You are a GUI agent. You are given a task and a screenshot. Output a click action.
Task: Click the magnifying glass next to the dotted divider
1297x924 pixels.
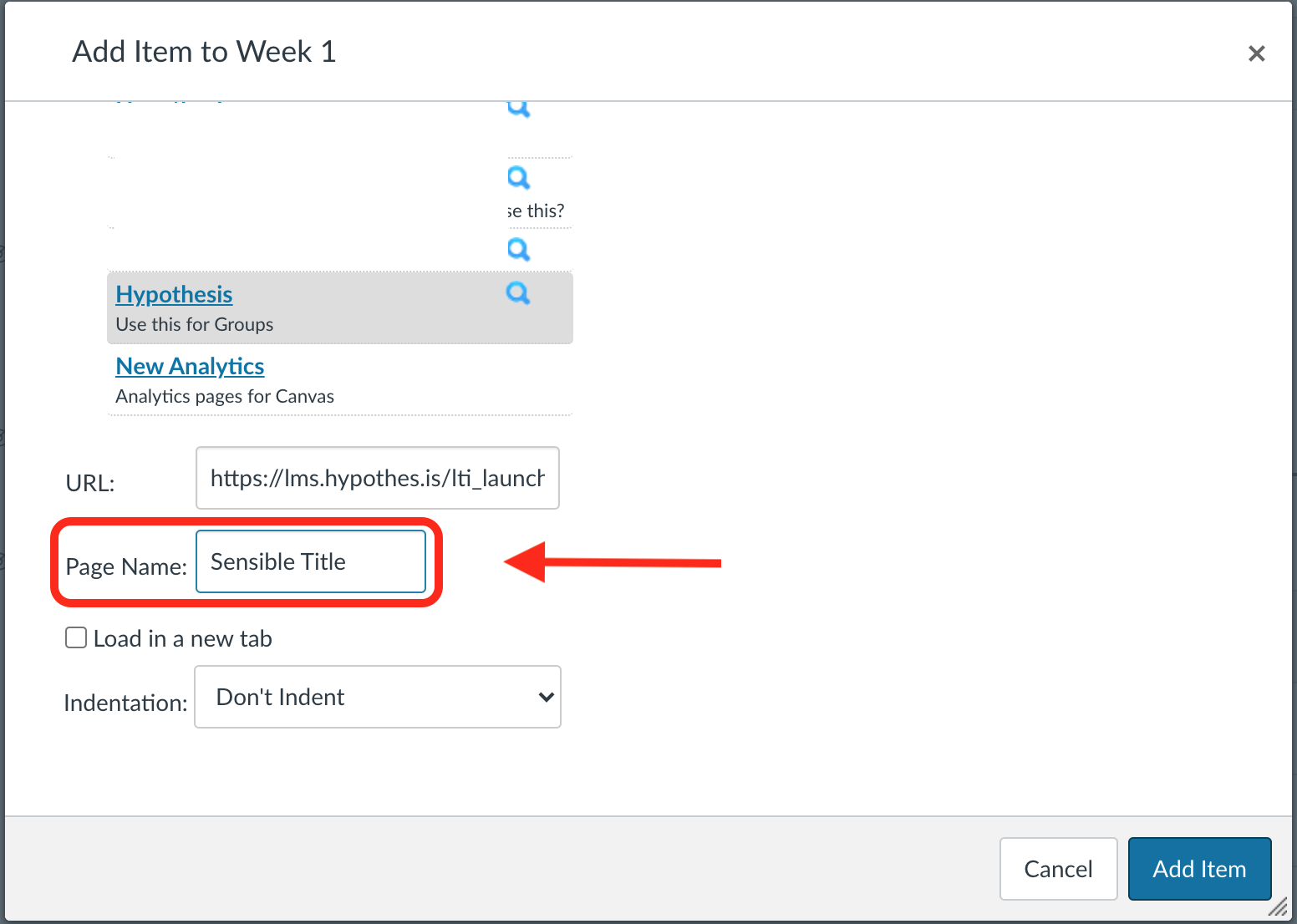tap(518, 177)
